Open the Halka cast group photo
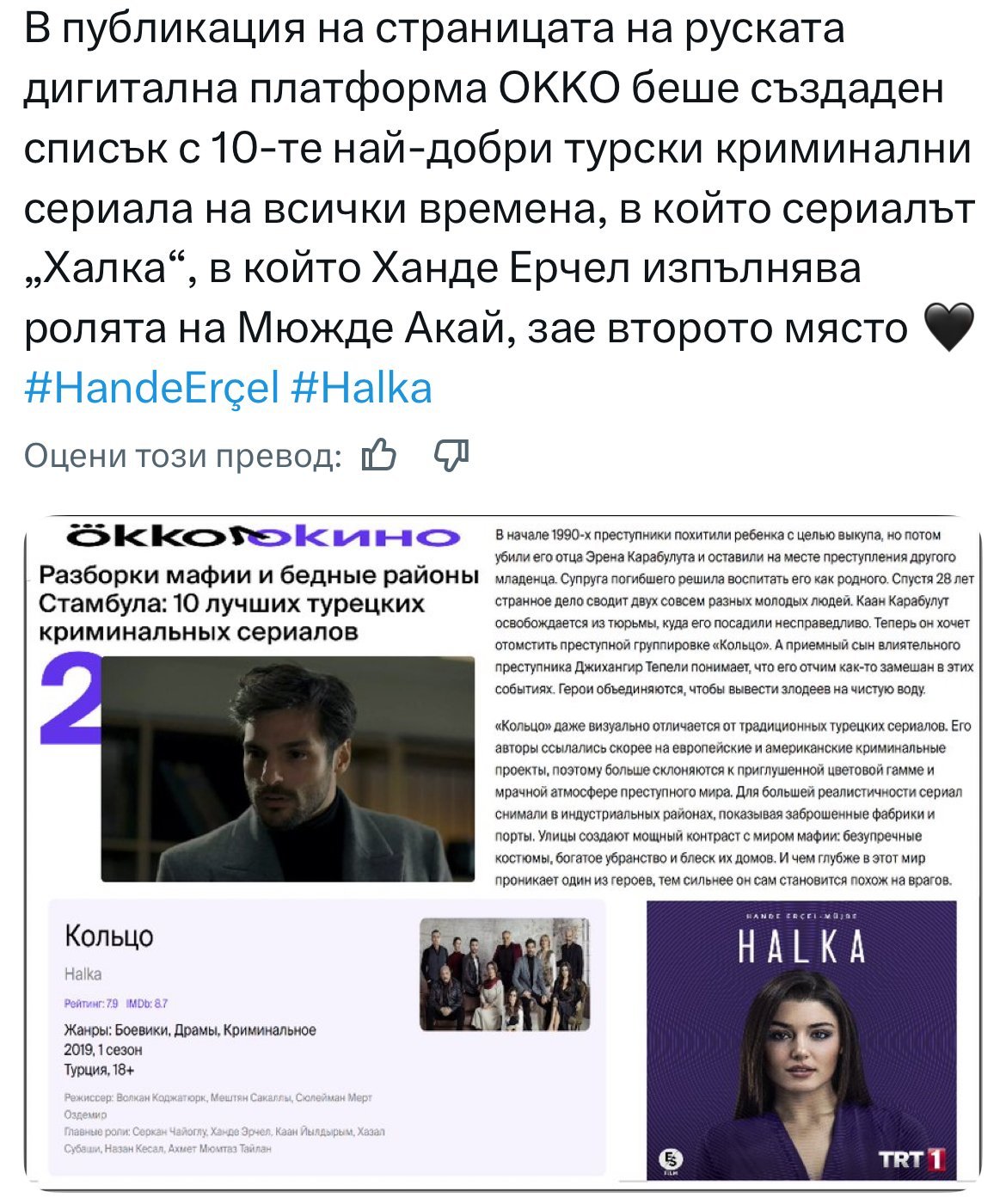1006x1204 pixels. tap(505, 974)
